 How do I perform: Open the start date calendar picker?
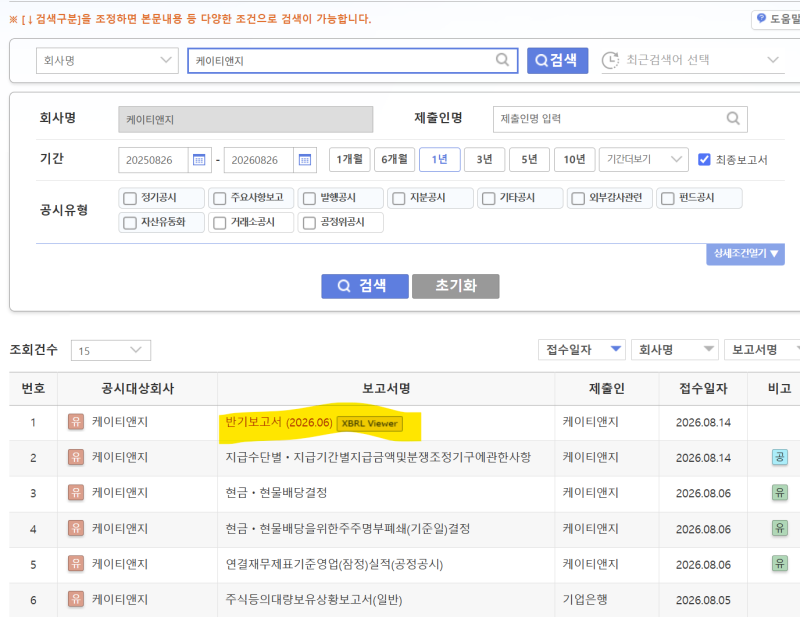pos(199,160)
